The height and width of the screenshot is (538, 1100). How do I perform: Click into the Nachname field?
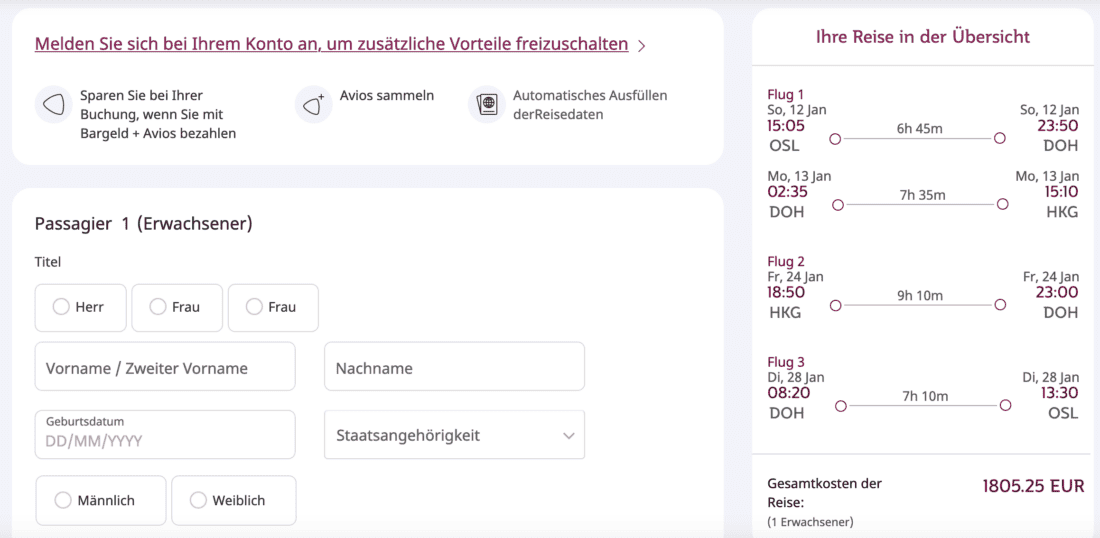(454, 367)
